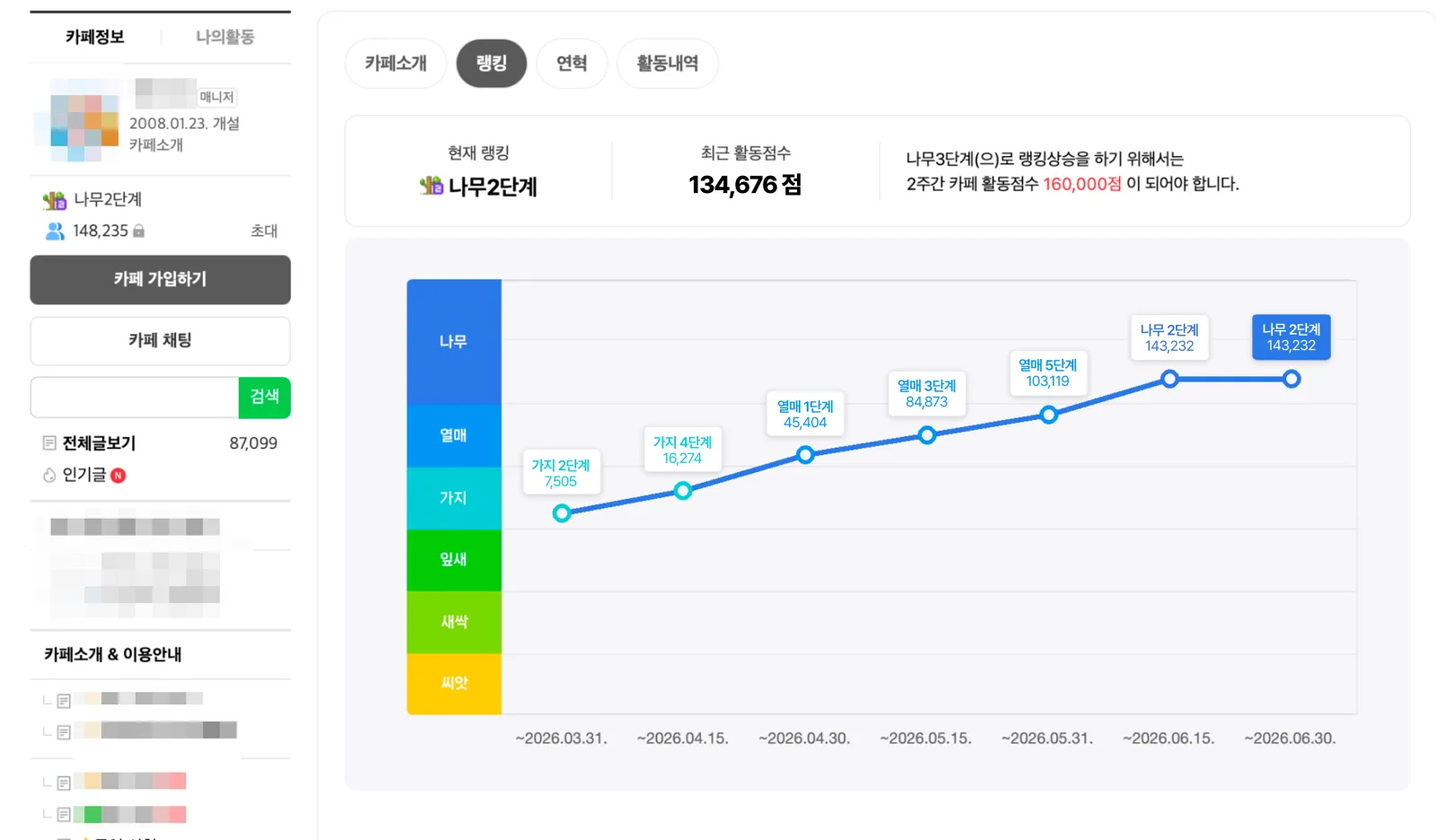Click the white 나무 2단계 143,232 tooltip
The width and height of the screenshot is (1436, 840).
pos(1169,337)
